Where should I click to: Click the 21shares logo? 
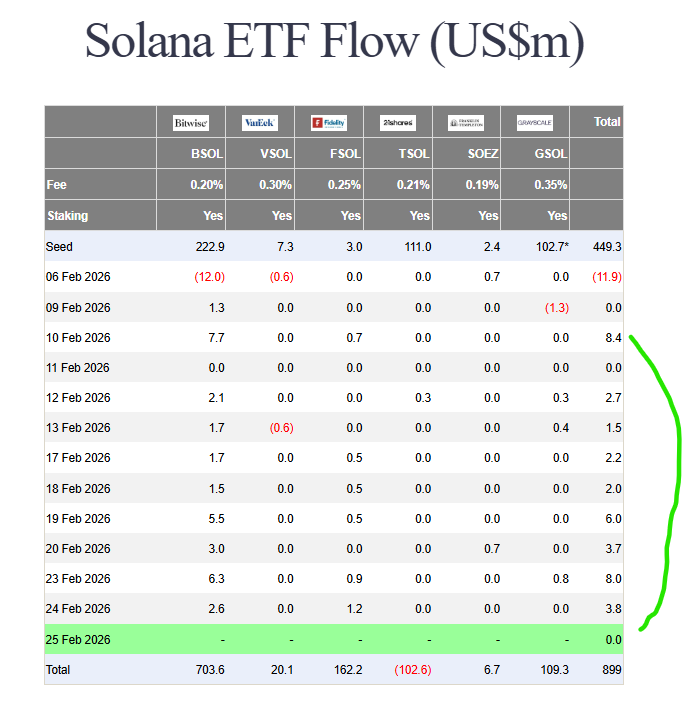tap(397, 123)
